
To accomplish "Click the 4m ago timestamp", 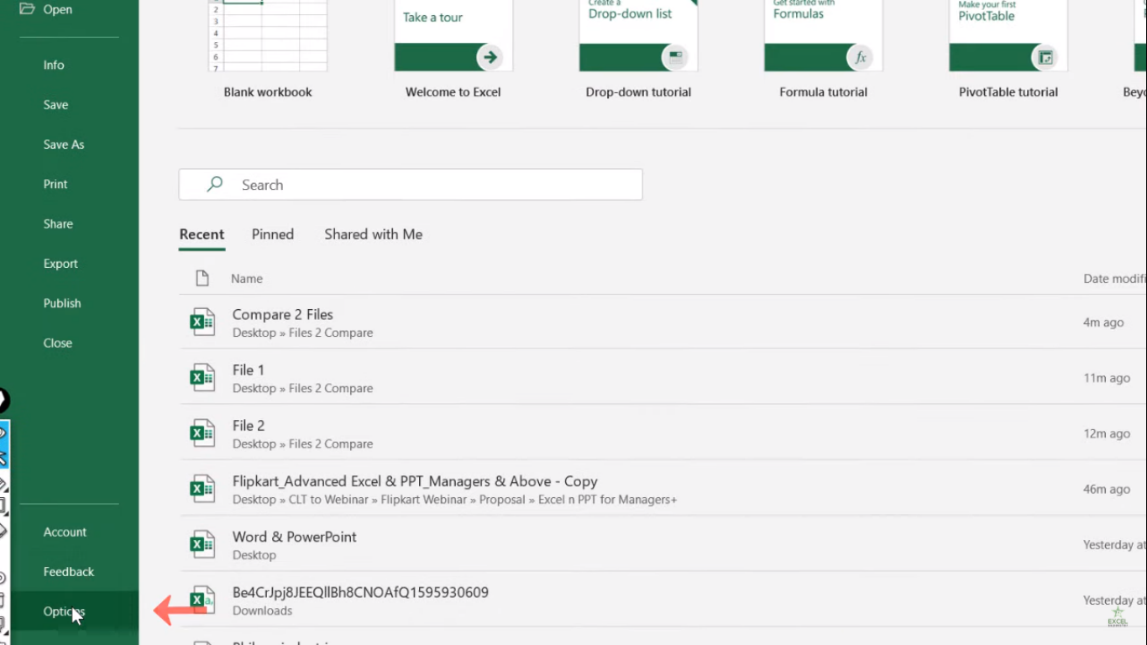I will click(1103, 322).
